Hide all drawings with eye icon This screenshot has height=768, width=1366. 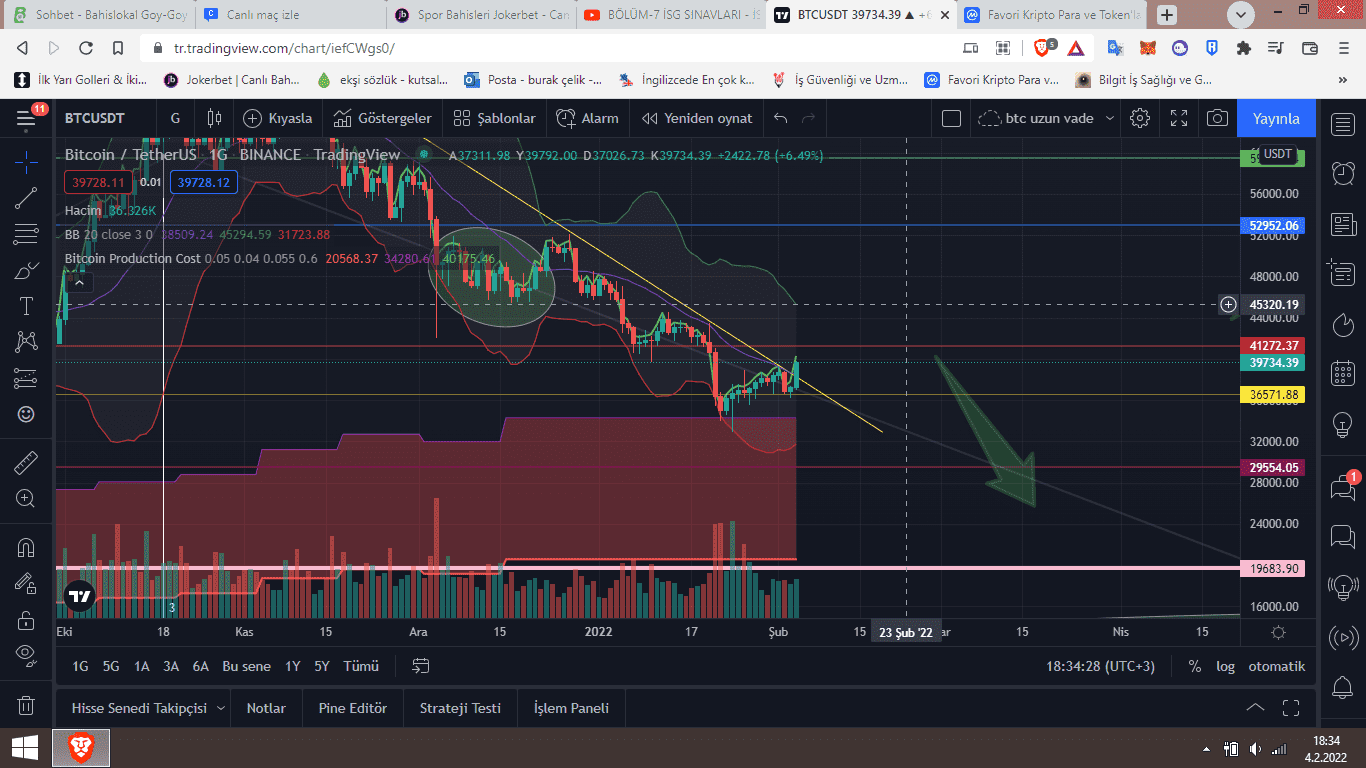27,655
